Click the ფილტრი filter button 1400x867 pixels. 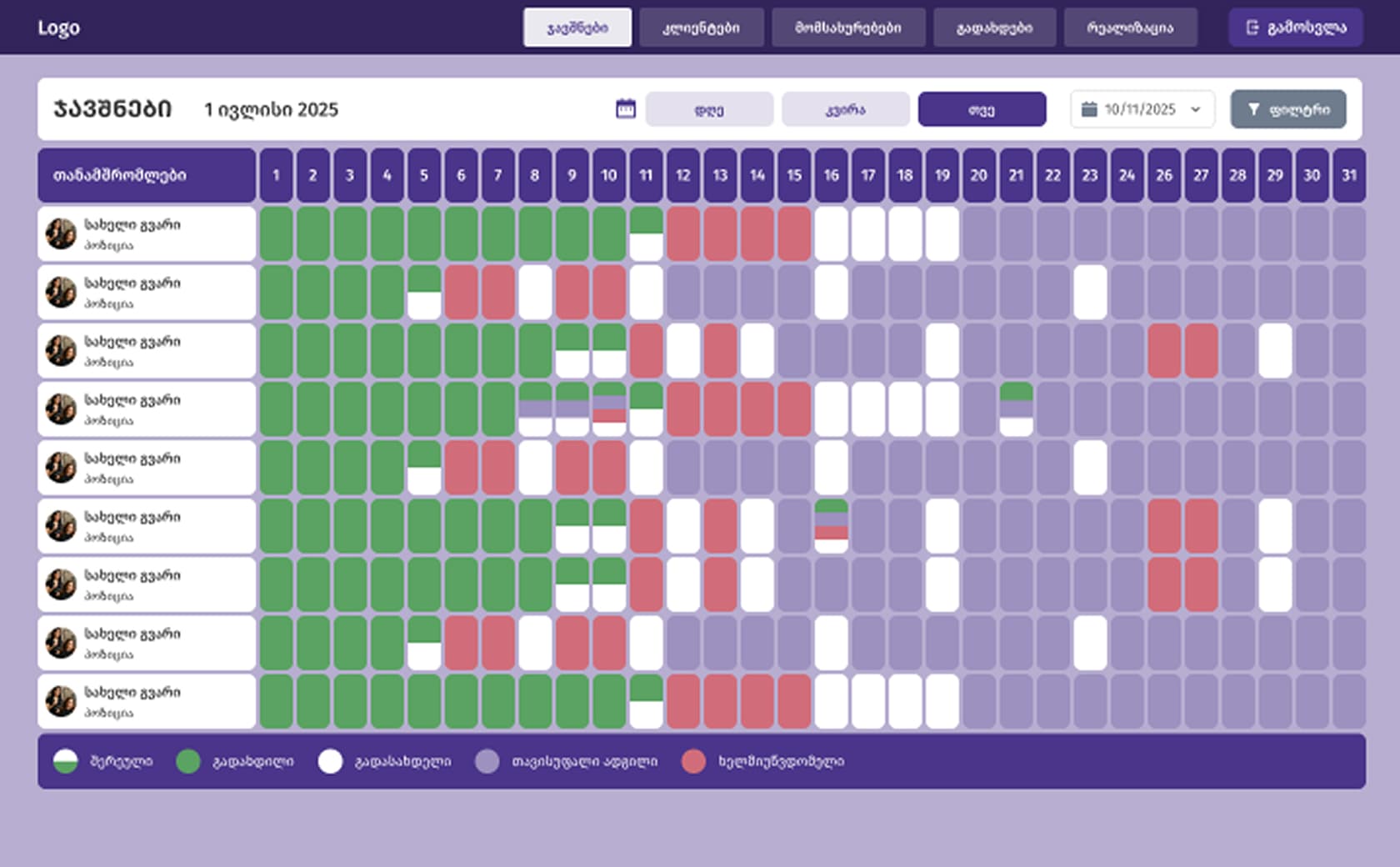pos(1287,109)
